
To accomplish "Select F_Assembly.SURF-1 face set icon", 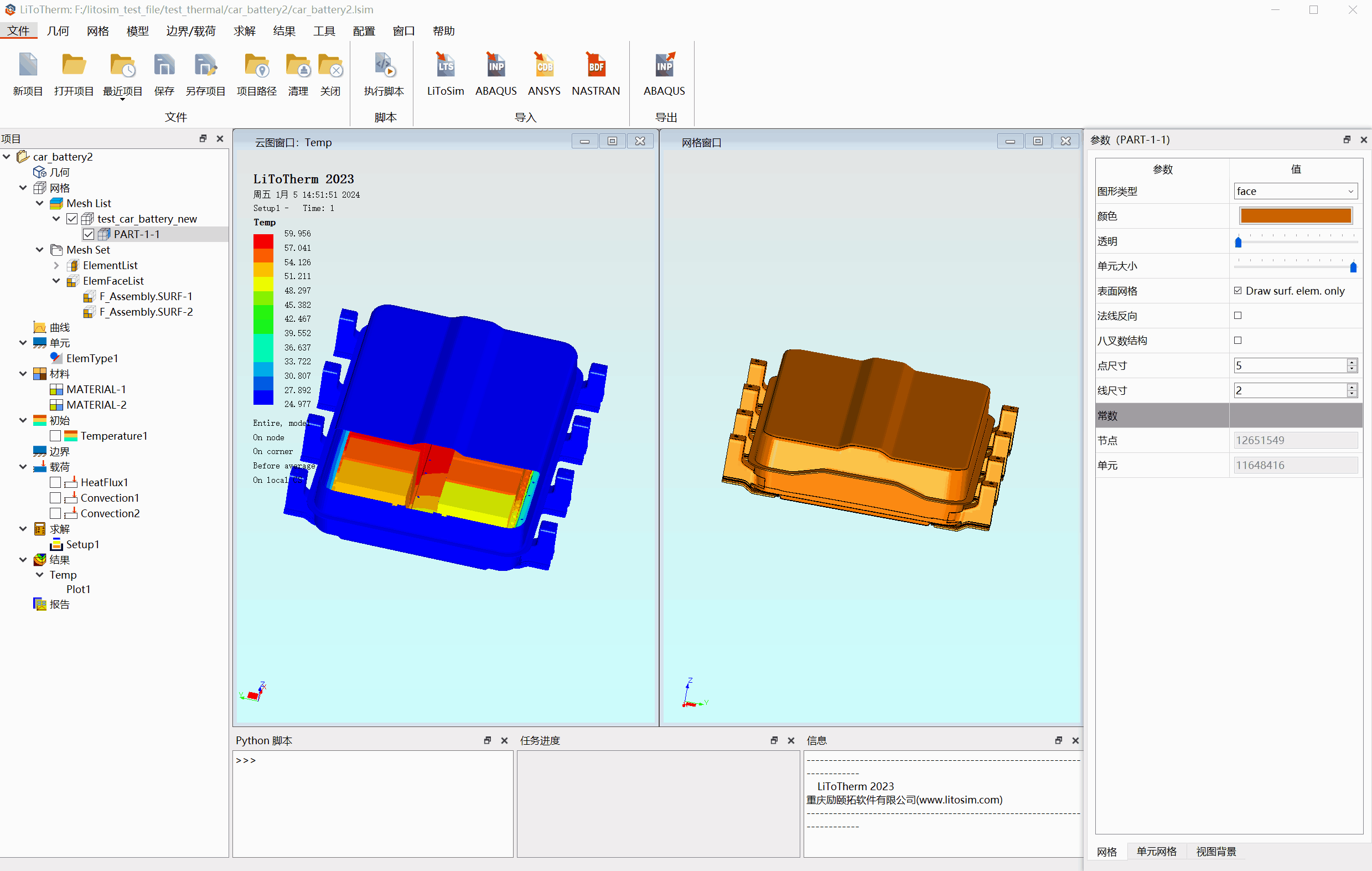I will (x=90, y=296).
